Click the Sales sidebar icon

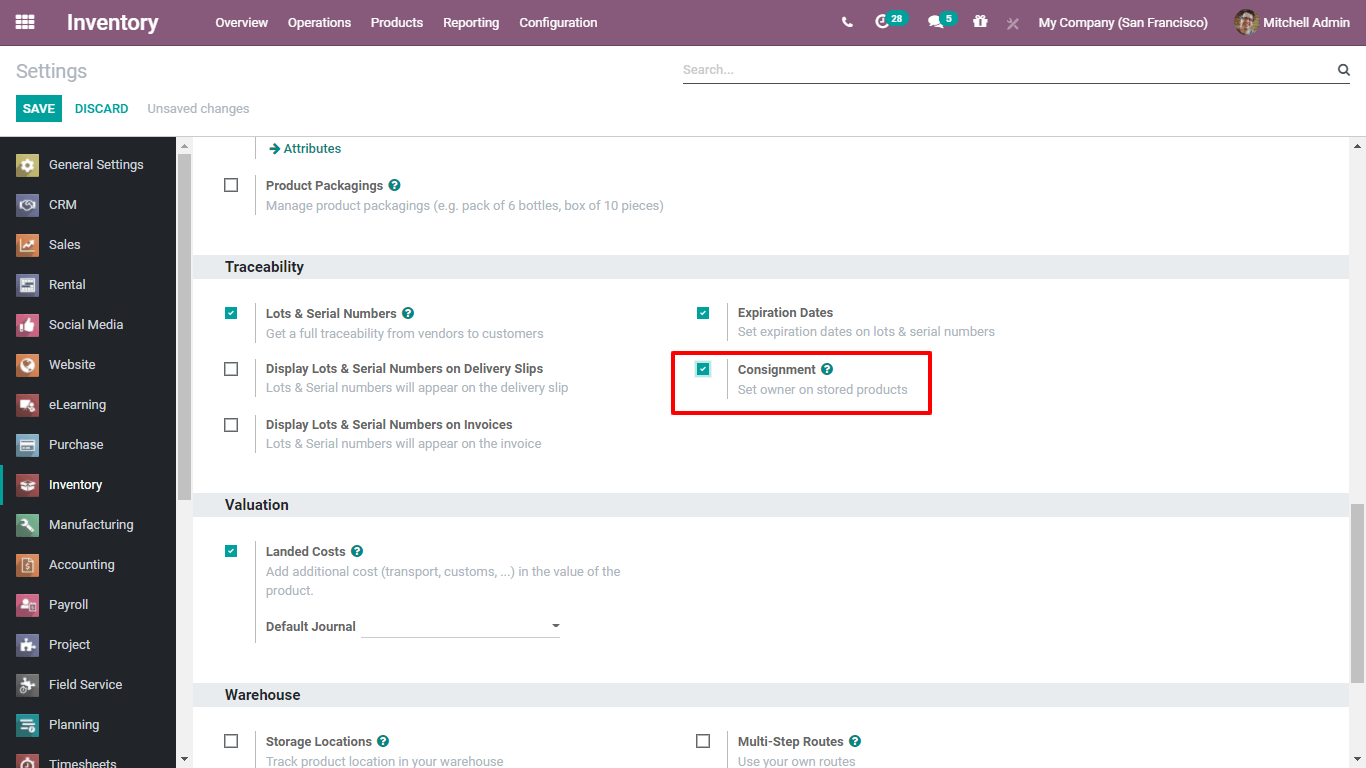click(x=28, y=245)
